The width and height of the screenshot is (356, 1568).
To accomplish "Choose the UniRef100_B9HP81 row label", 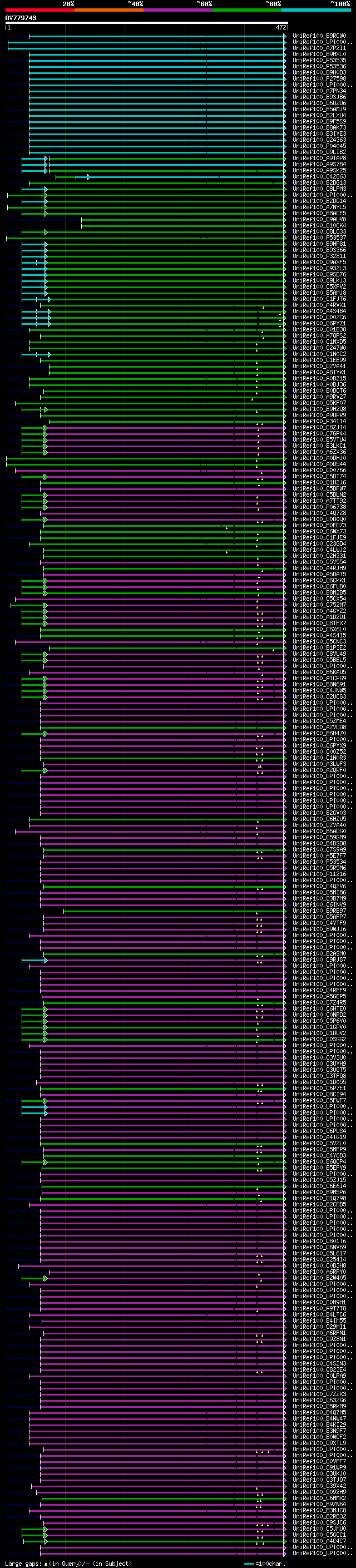I will (x=319, y=244).
